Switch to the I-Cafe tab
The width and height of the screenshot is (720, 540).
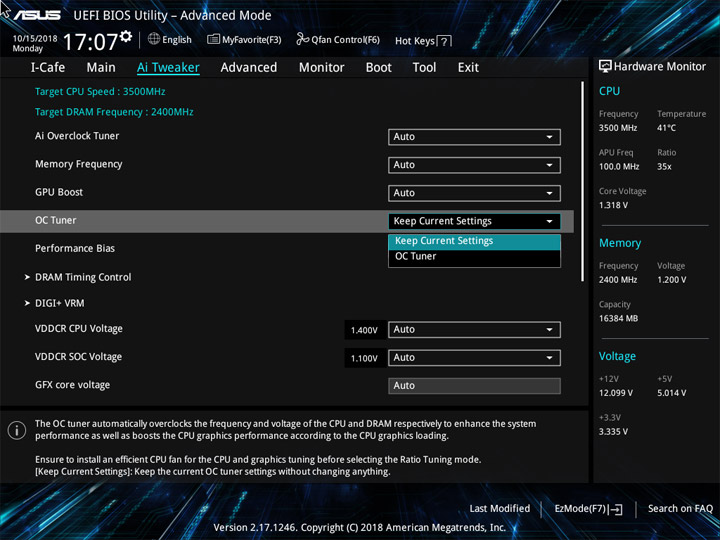(48, 68)
